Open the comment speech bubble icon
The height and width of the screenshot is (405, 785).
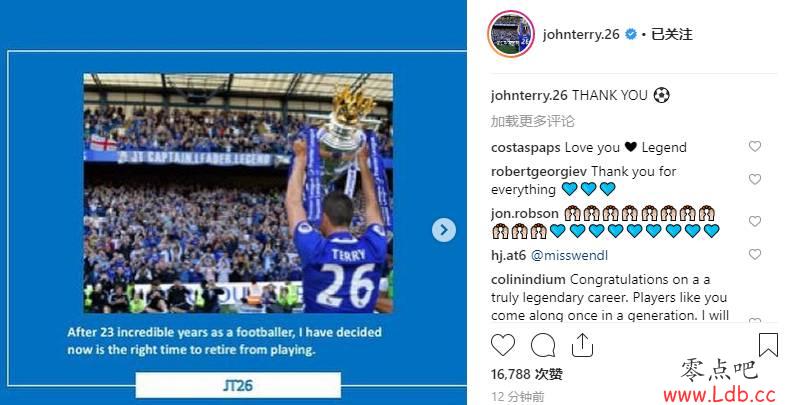coord(543,345)
